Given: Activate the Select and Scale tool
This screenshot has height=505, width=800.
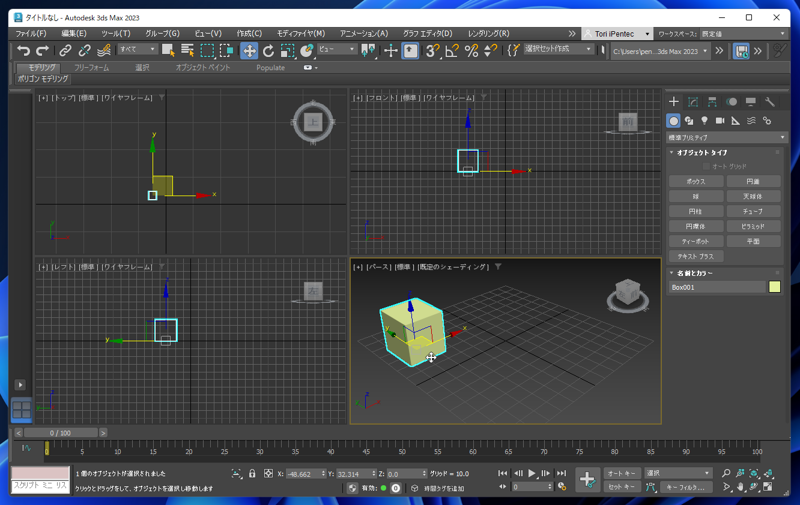Looking at the screenshot, I should pyautogui.click(x=288, y=50).
